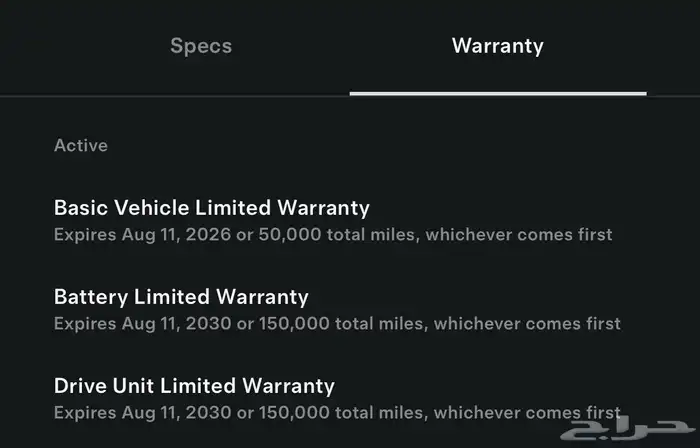Click gray divider line under Specs tab

coord(175,95)
